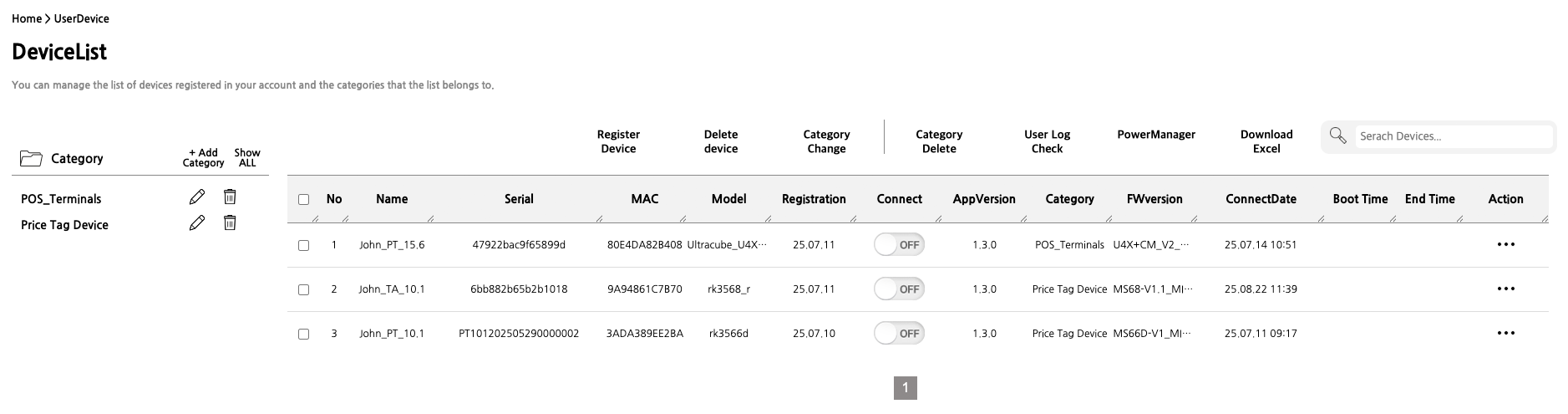Toggle Connect switch for John_PT_15.6

tap(899, 245)
